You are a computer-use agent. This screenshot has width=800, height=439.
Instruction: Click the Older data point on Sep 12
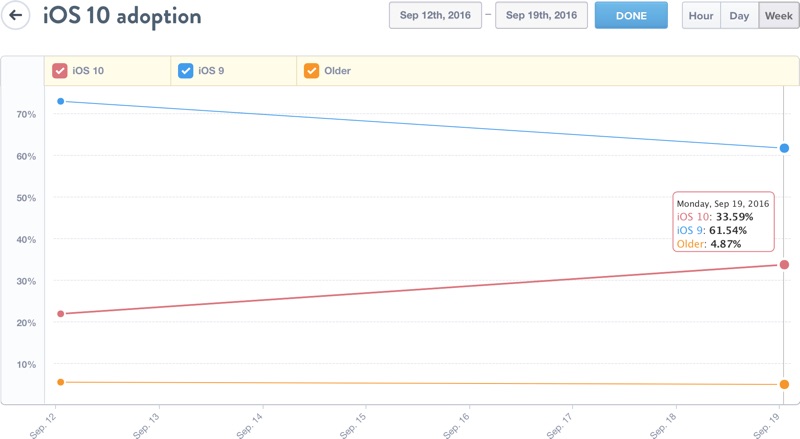tap(61, 382)
